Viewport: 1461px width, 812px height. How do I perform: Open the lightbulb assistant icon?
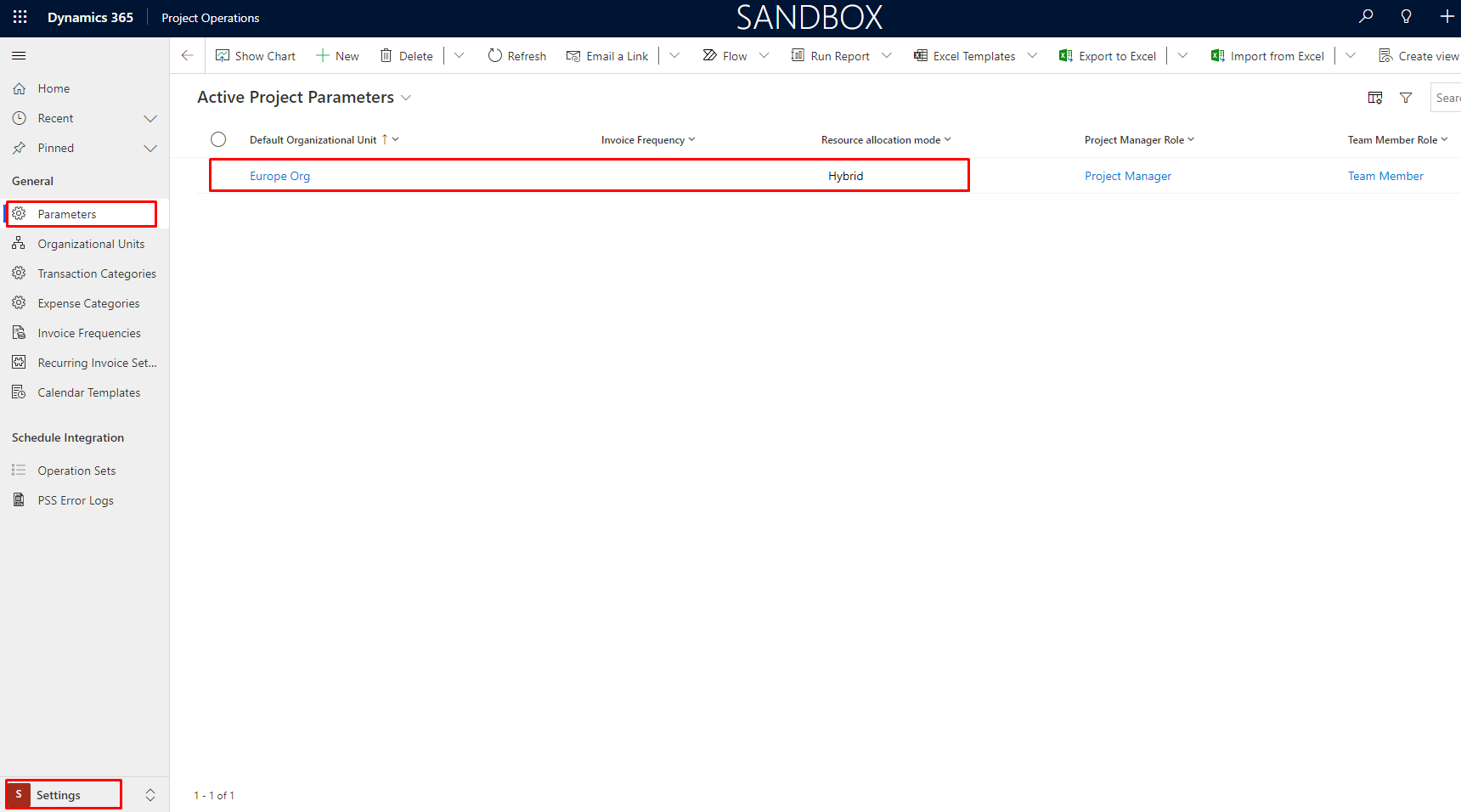pyautogui.click(x=1406, y=17)
